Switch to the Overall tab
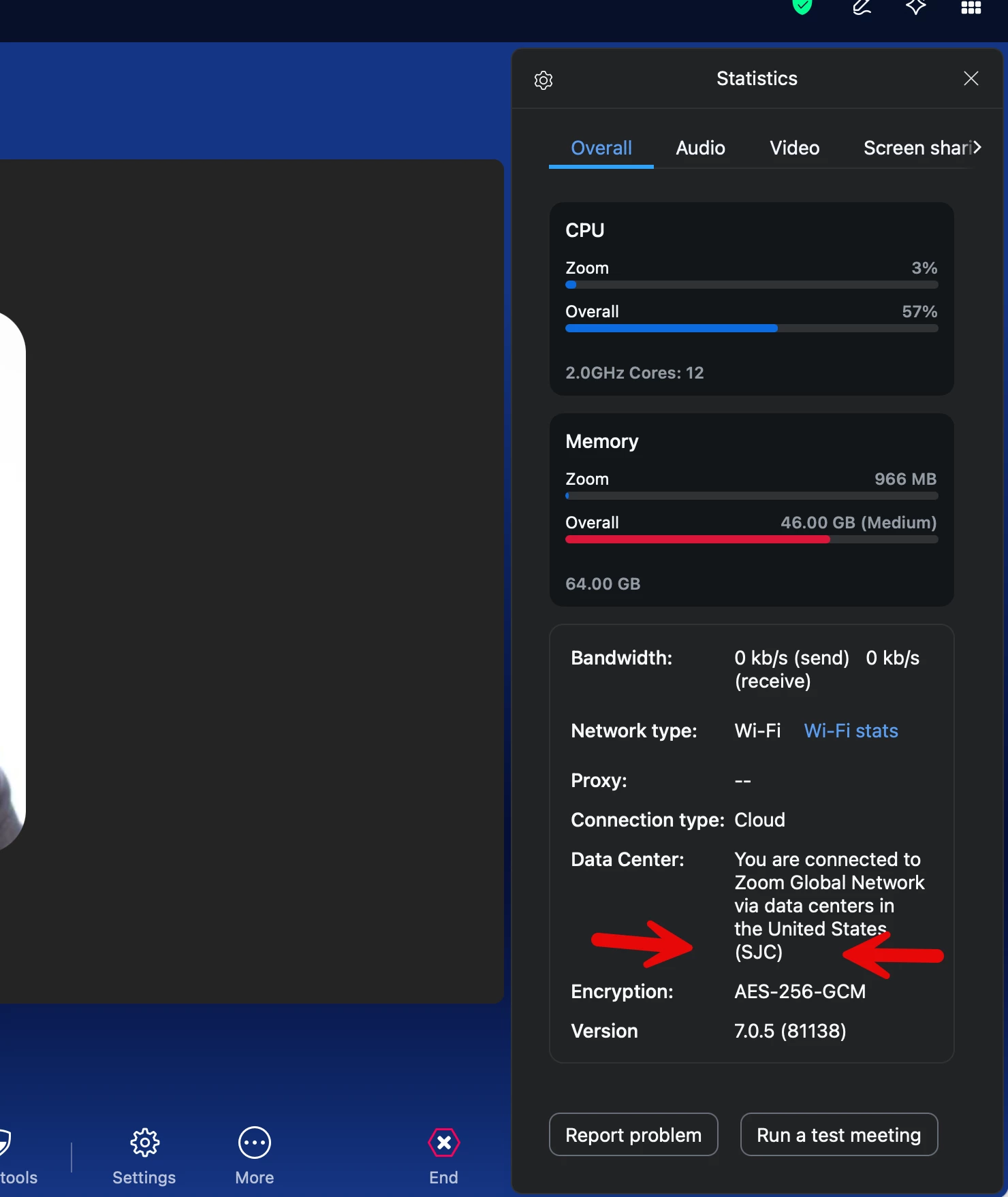The height and width of the screenshot is (1197, 1008). tap(601, 148)
